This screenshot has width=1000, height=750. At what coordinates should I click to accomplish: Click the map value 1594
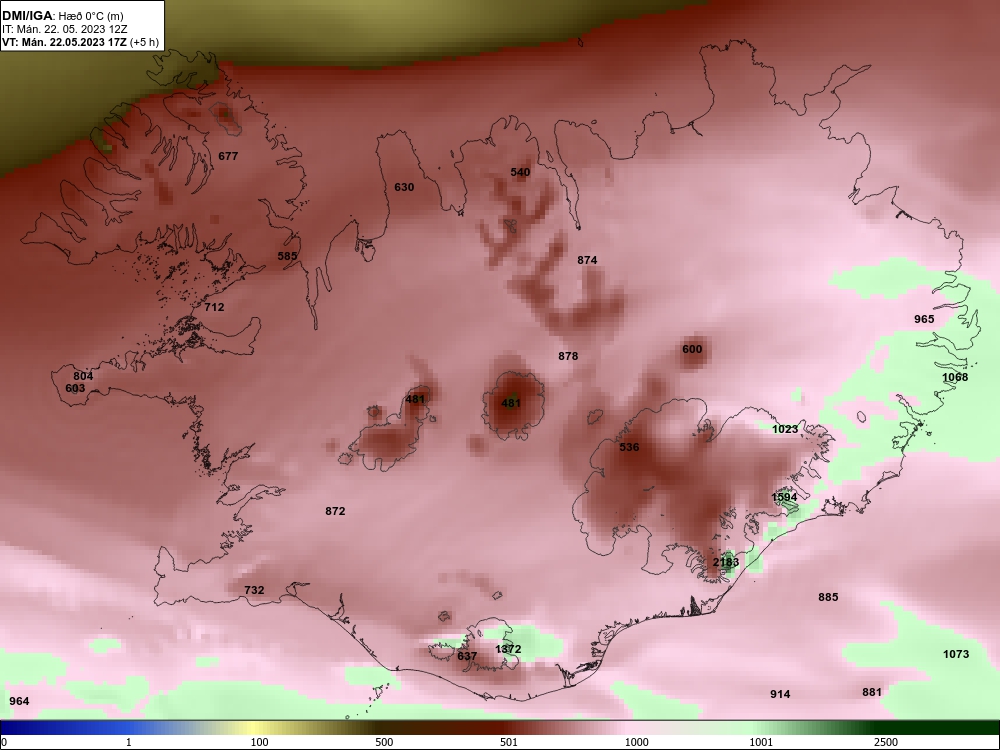(x=784, y=497)
